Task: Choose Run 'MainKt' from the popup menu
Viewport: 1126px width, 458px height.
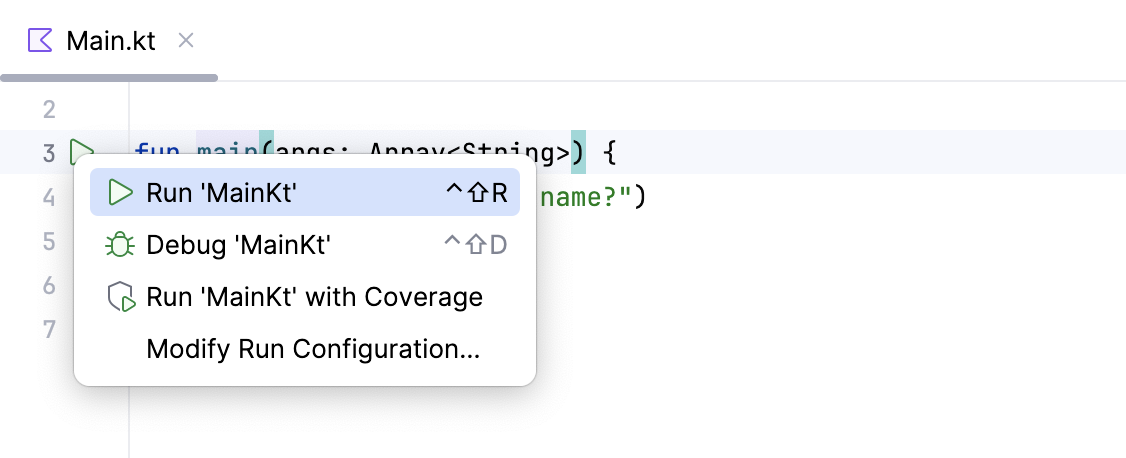Action: coord(222,193)
